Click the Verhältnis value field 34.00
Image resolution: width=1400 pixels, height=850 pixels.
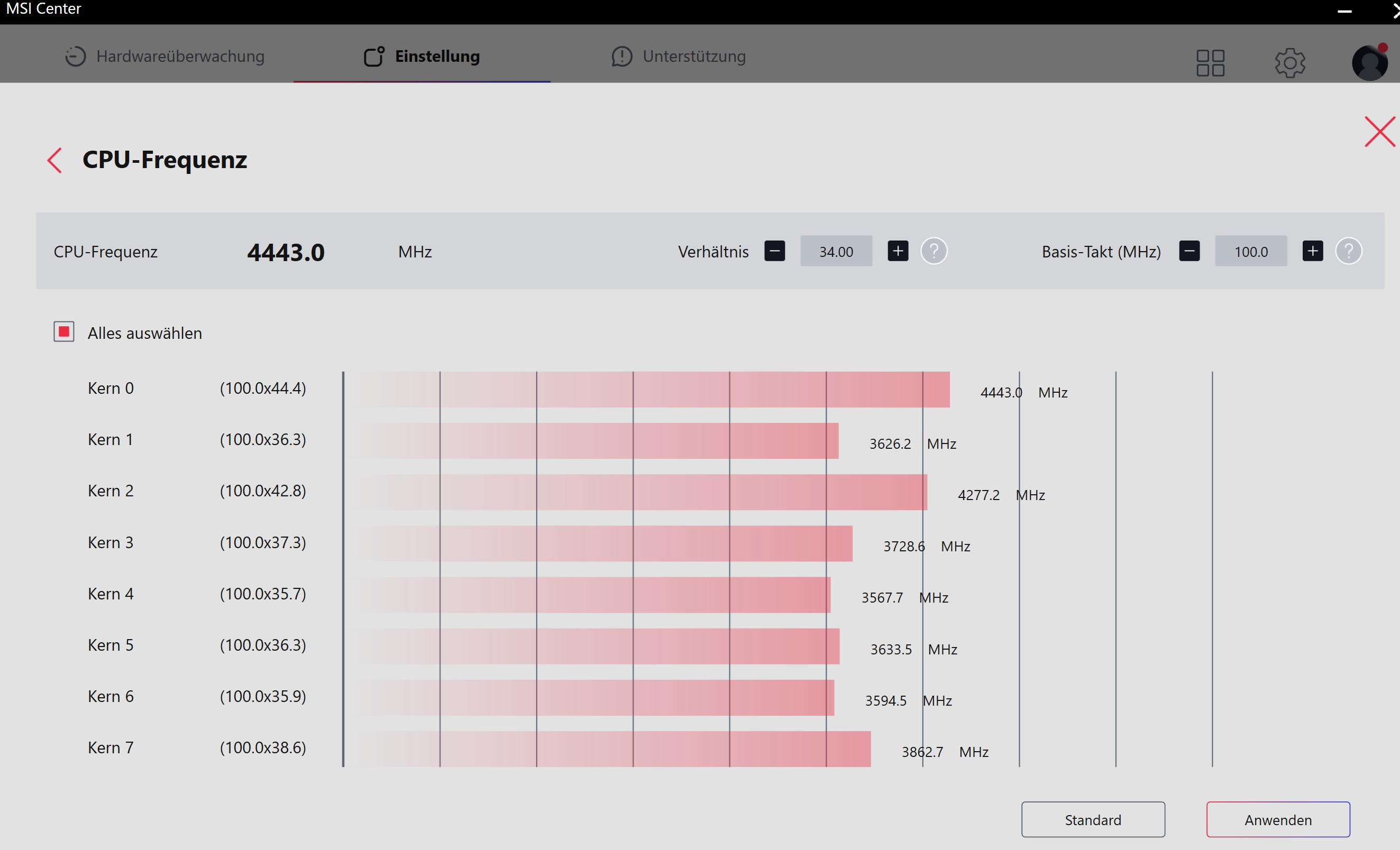point(836,252)
